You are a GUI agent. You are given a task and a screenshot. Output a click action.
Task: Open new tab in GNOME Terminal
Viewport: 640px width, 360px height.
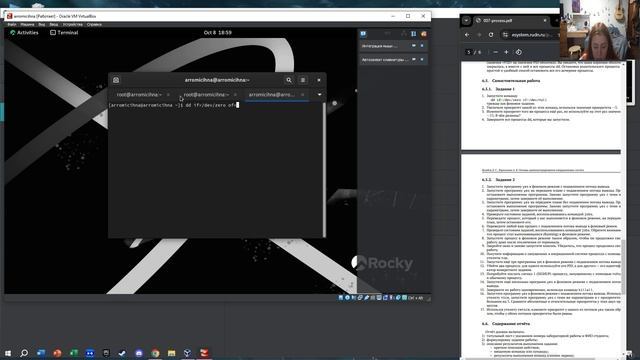click(116, 80)
